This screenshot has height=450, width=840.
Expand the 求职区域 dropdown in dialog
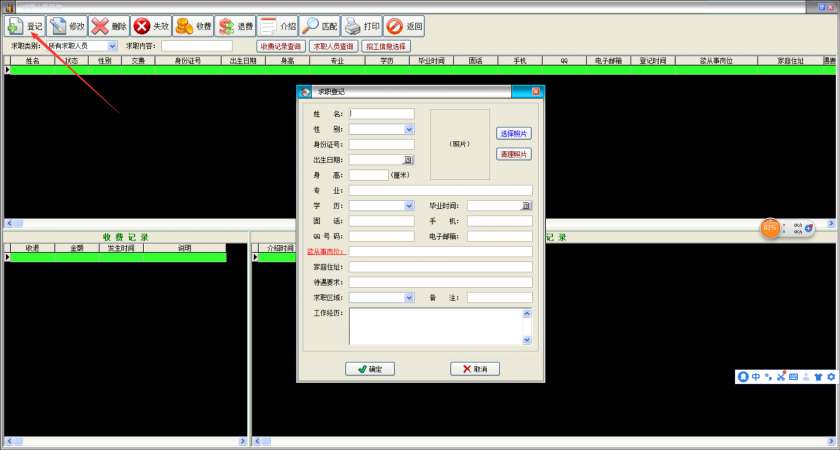point(408,297)
